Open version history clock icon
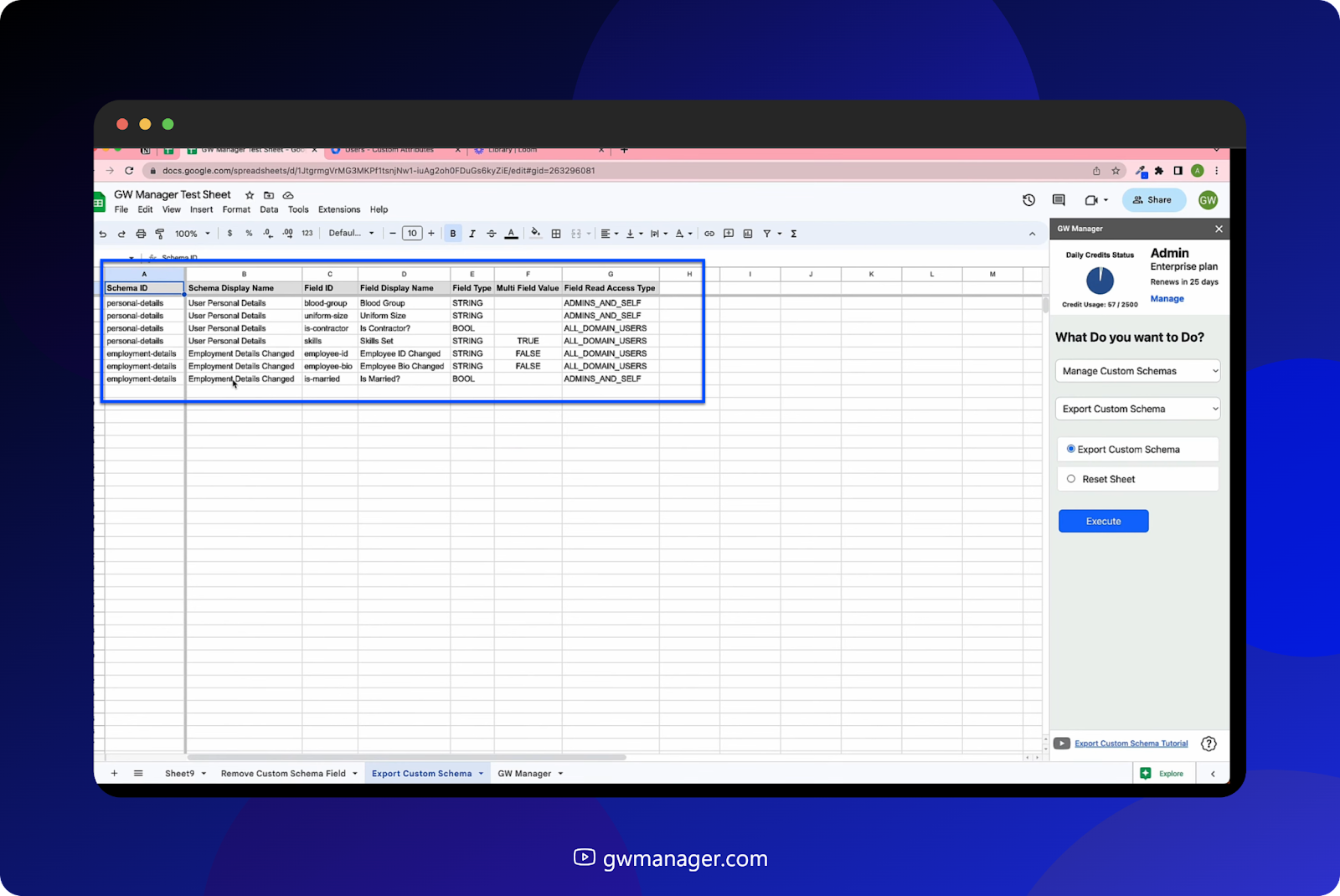 pos(1029,200)
